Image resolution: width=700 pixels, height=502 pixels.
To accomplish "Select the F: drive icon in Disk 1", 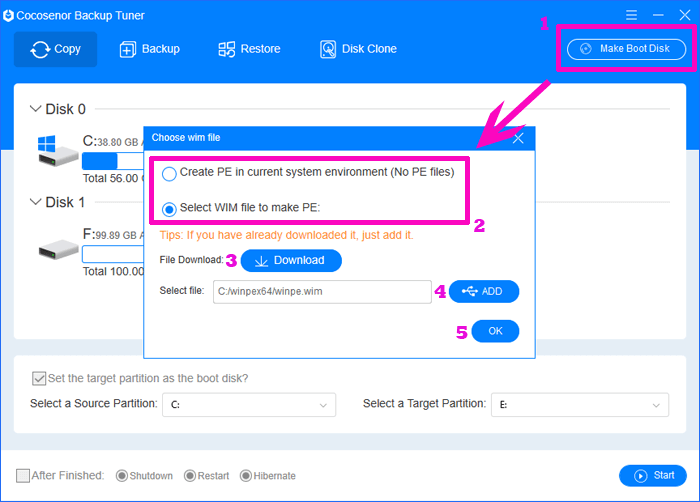I will (x=58, y=249).
